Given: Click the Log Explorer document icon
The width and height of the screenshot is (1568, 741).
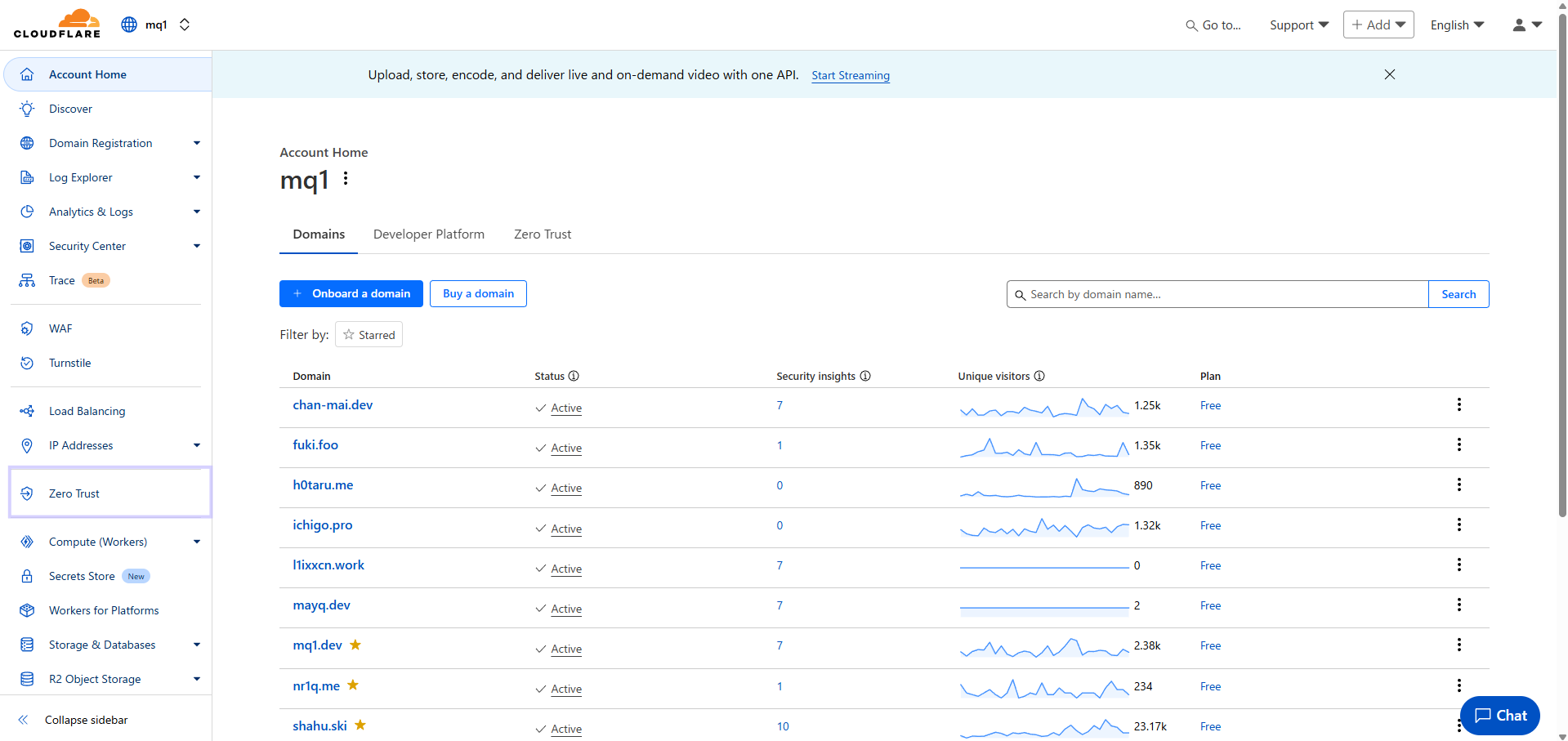Looking at the screenshot, I should [27, 177].
